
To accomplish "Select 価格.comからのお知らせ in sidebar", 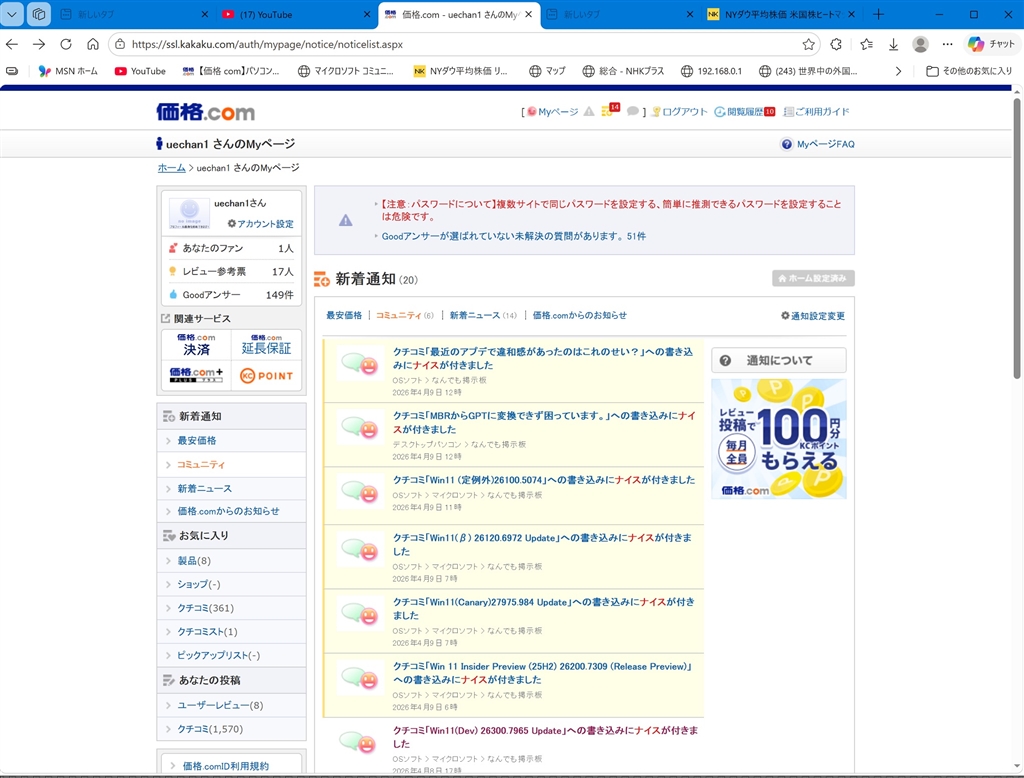I will pyautogui.click(x=231, y=511).
